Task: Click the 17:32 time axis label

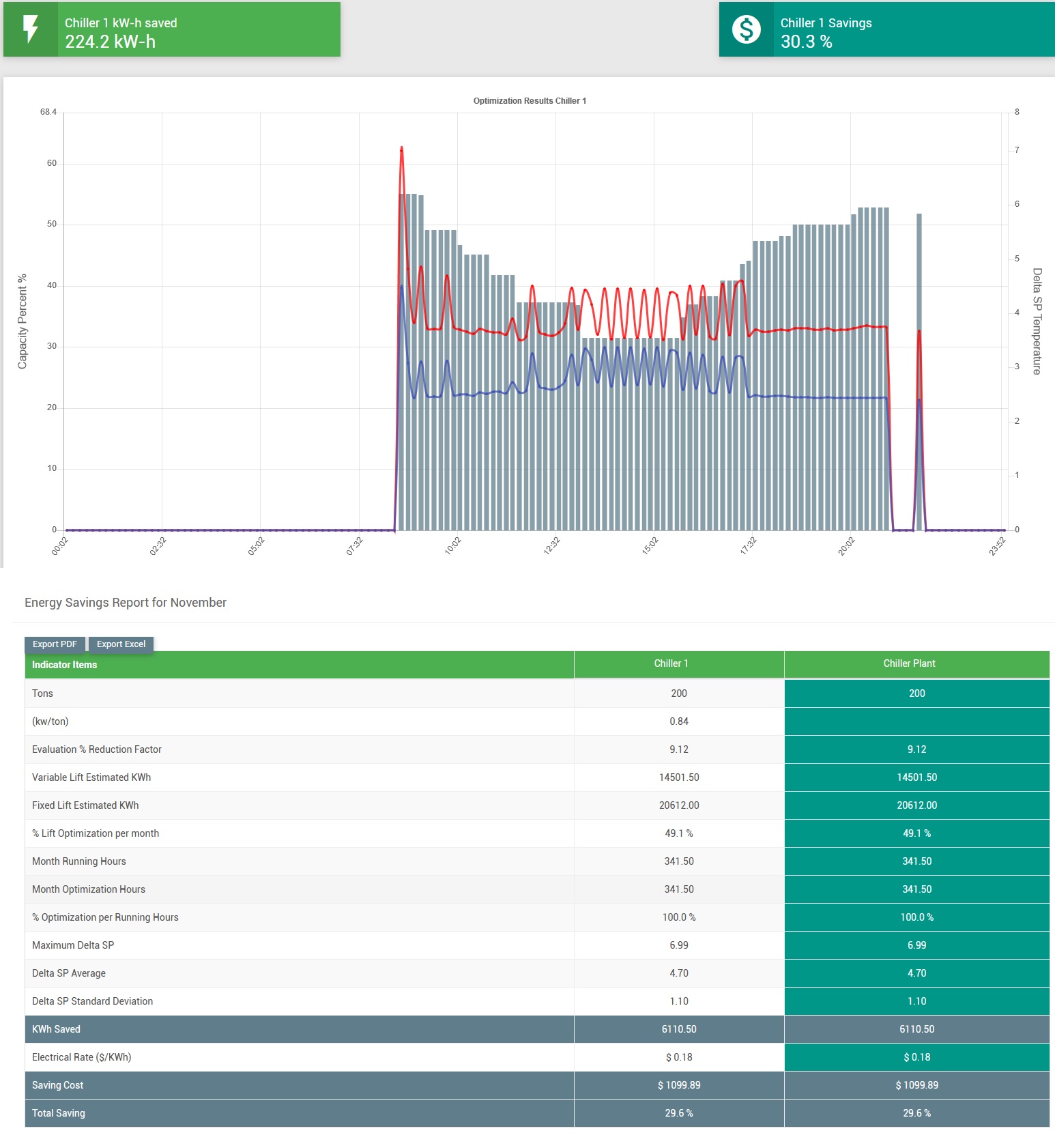Action: click(748, 546)
